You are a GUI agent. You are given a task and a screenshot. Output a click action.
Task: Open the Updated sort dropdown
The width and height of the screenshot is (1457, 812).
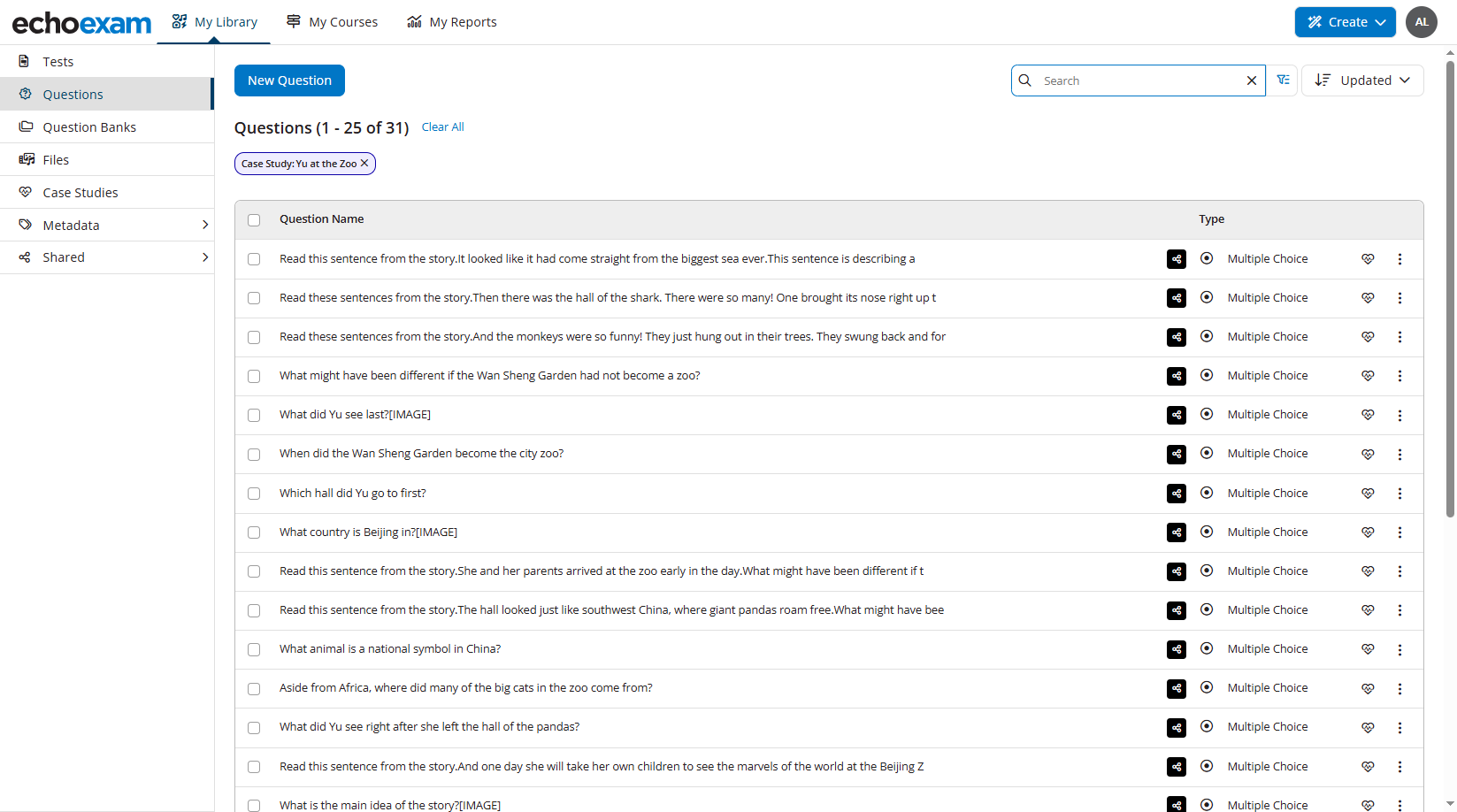(x=1362, y=80)
